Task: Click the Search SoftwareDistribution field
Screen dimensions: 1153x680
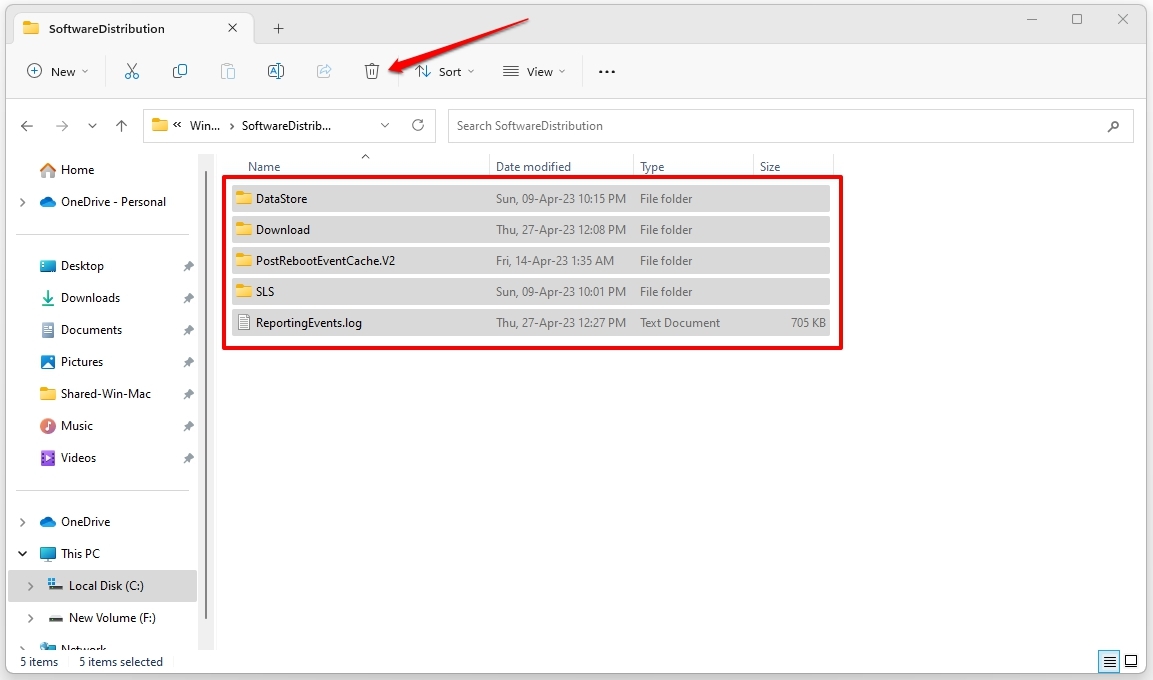Action: [x=790, y=126]
